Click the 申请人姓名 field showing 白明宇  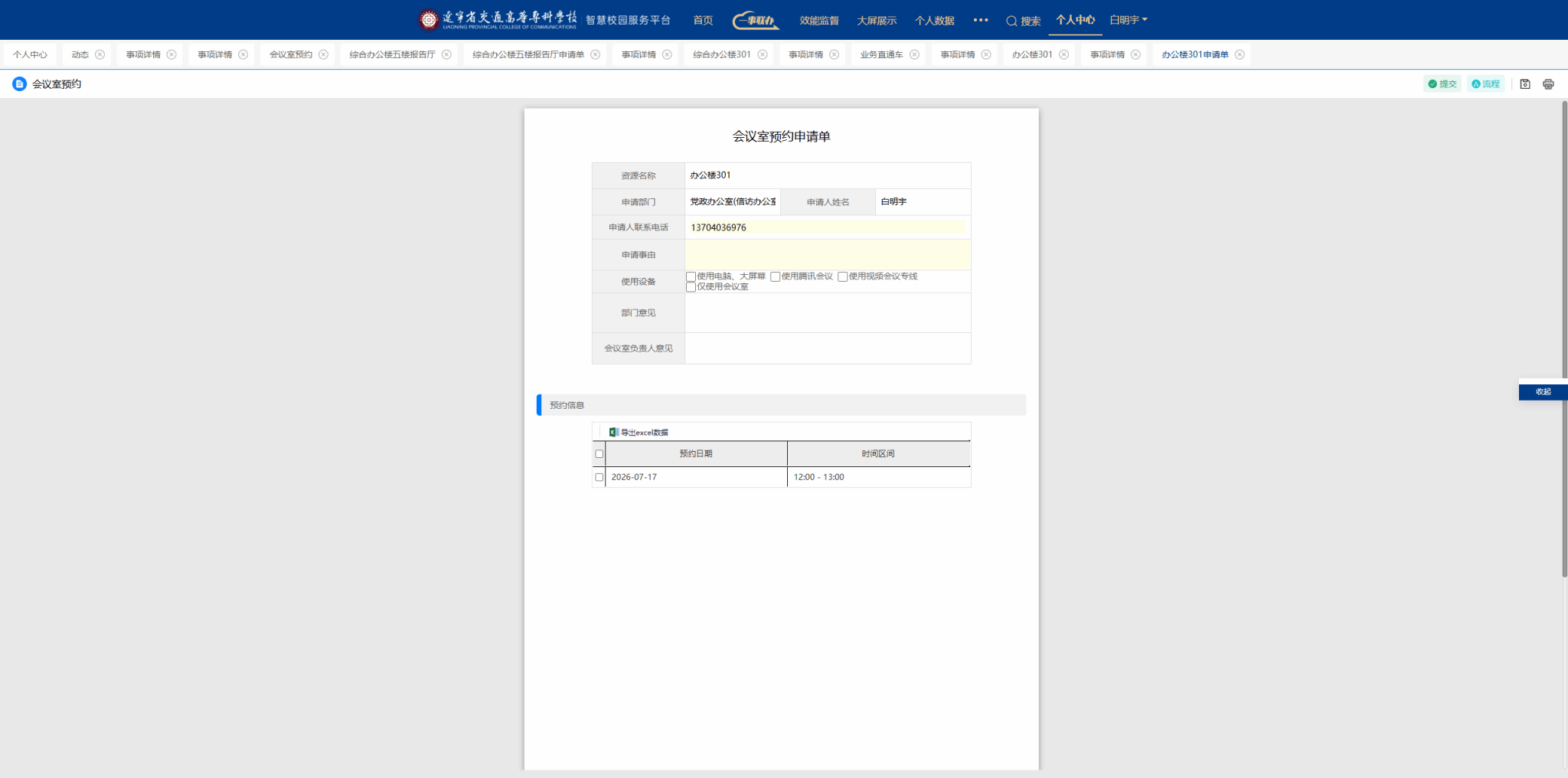pos(923,201)
